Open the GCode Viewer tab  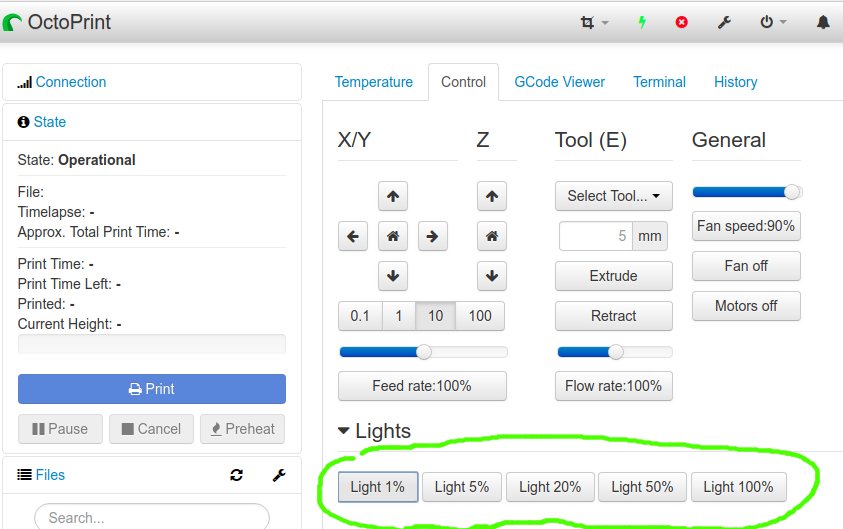pos(559,82)
